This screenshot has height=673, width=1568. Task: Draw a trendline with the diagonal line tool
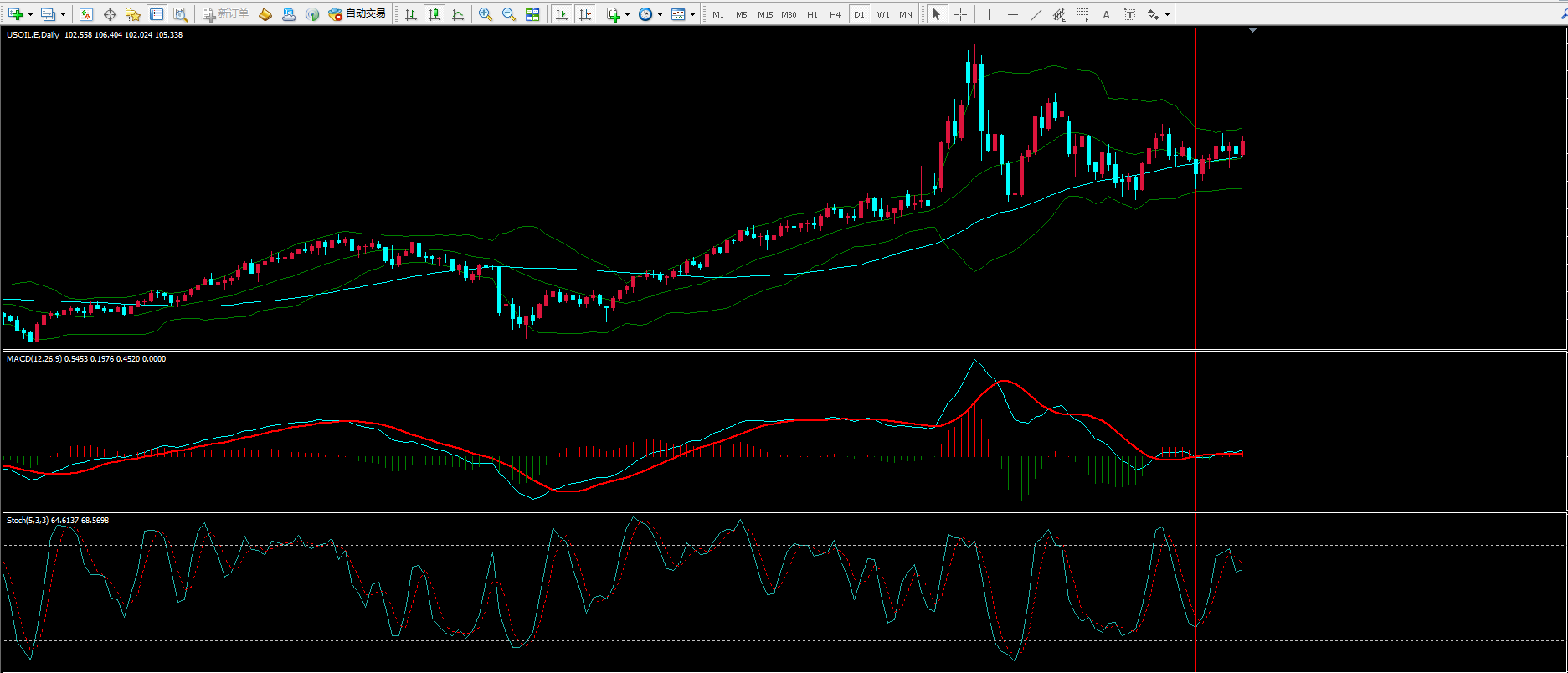click(1036, 14)
